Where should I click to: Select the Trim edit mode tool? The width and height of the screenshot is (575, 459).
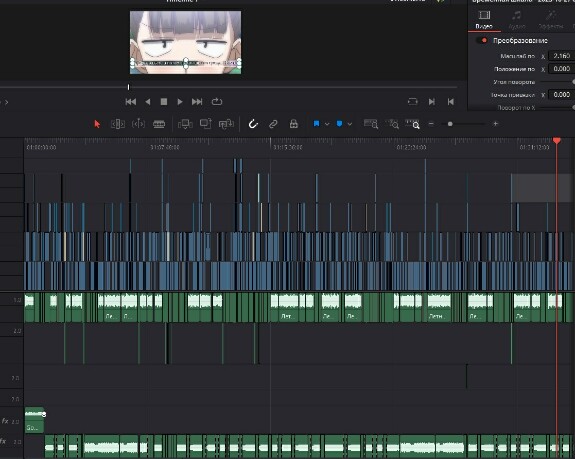[118, 124]
